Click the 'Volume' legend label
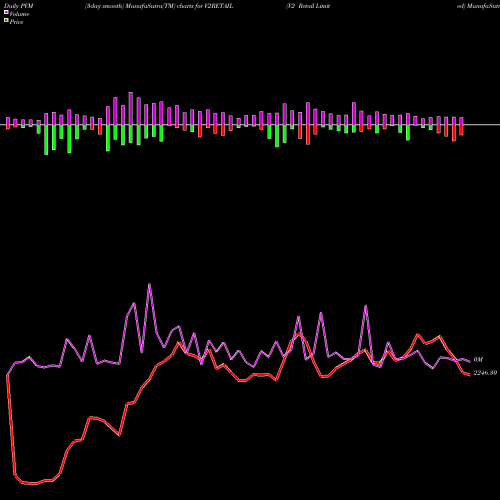Image resolution: width=500 pixels, height=500 pixels. [x=19, y=14]
